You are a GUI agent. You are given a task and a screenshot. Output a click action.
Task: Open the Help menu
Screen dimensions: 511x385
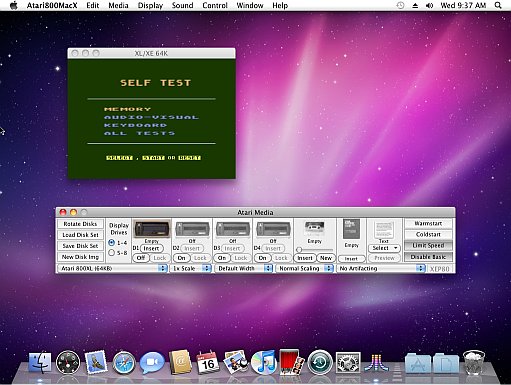tap(280, 5)
